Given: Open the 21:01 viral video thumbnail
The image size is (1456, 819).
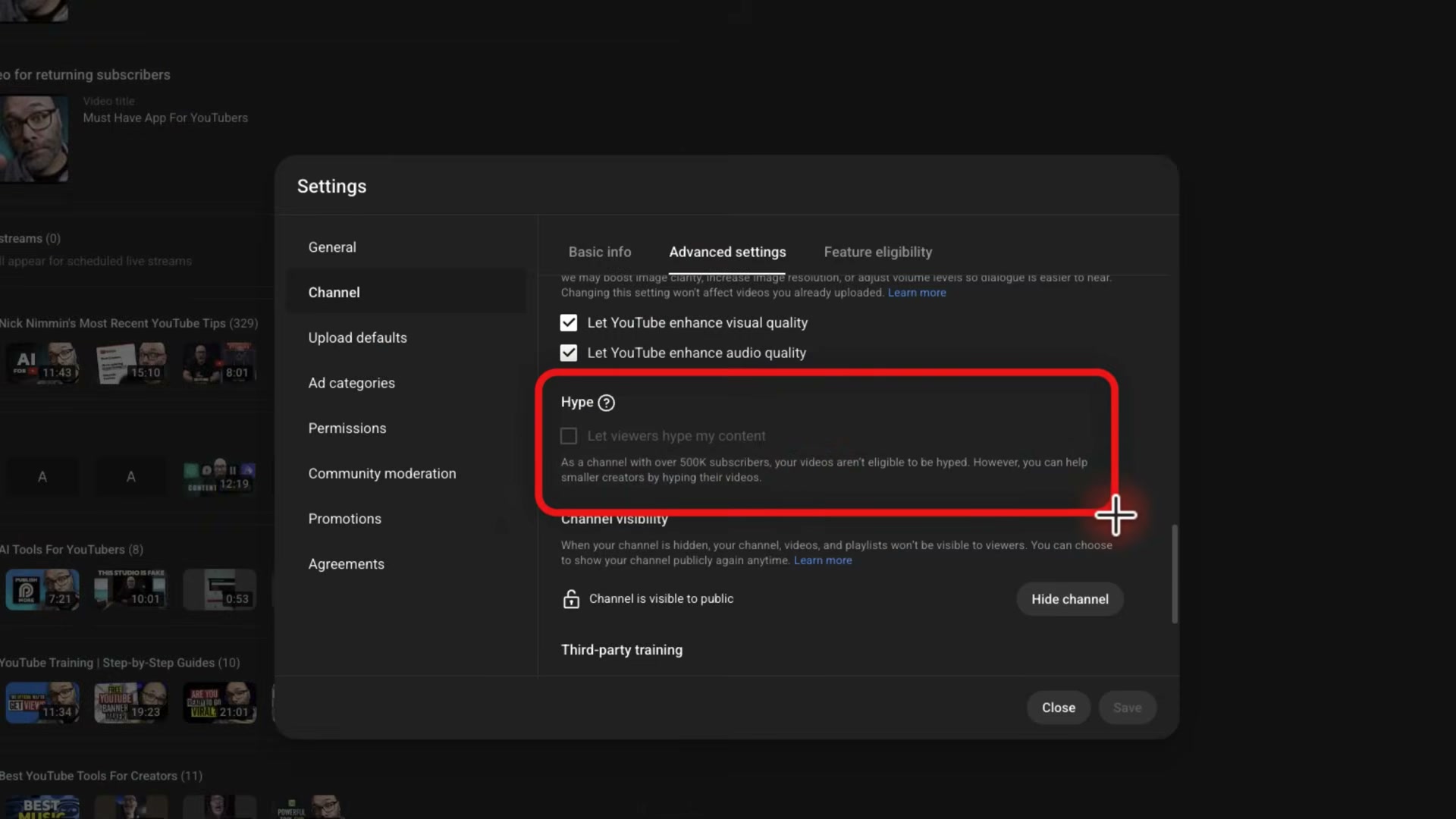Looking at the screenshot, I should pyautogui.click(x=219, y=702).
